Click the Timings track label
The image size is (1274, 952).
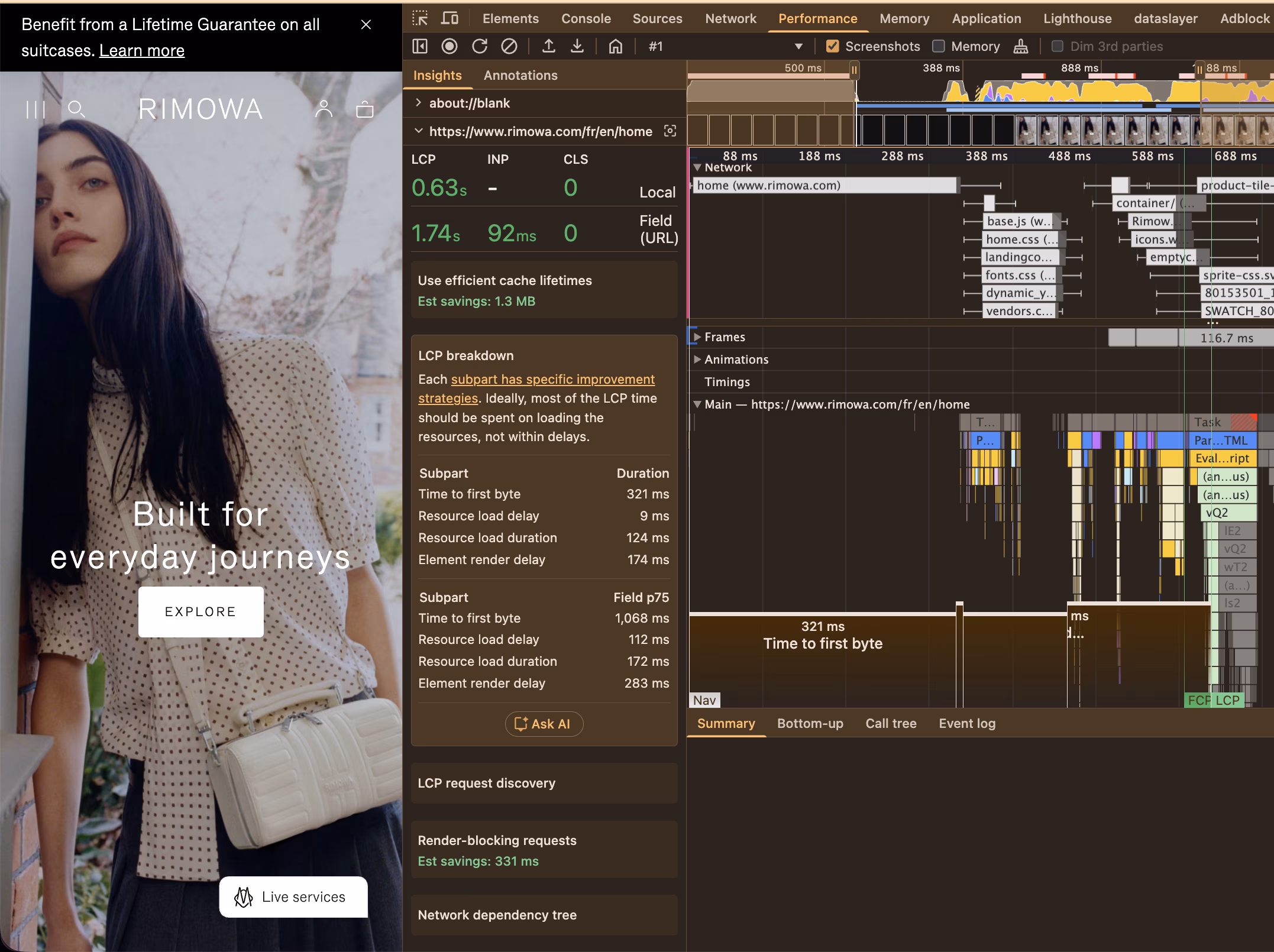727,382
